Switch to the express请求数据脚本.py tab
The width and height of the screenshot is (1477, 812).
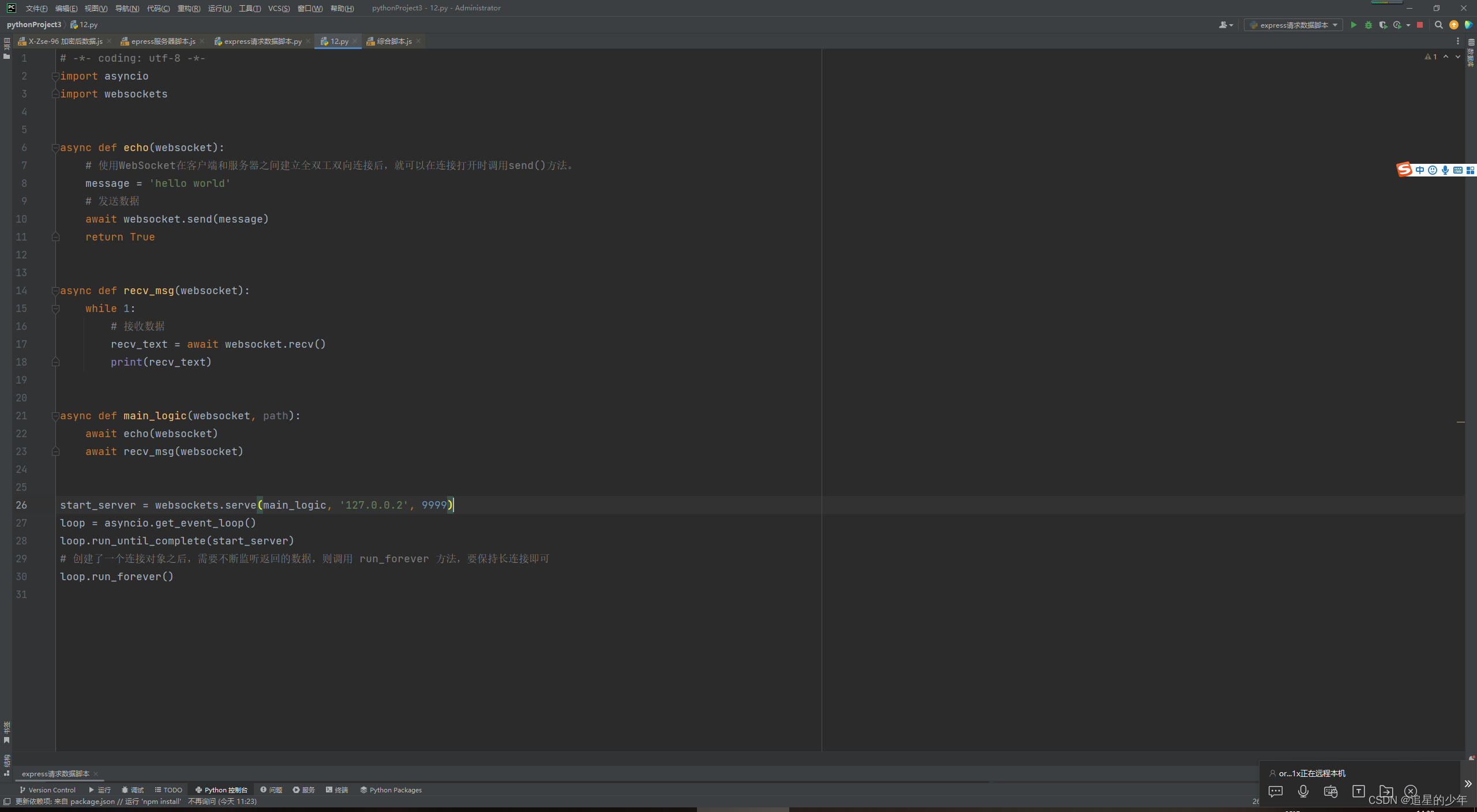[262, 41]
